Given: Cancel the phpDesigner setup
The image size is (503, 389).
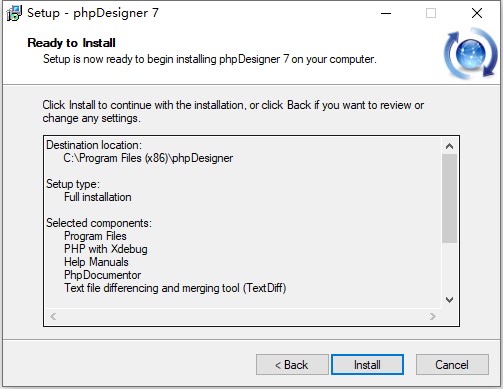Looking at the screenshot, I should (x=452, y=364).
